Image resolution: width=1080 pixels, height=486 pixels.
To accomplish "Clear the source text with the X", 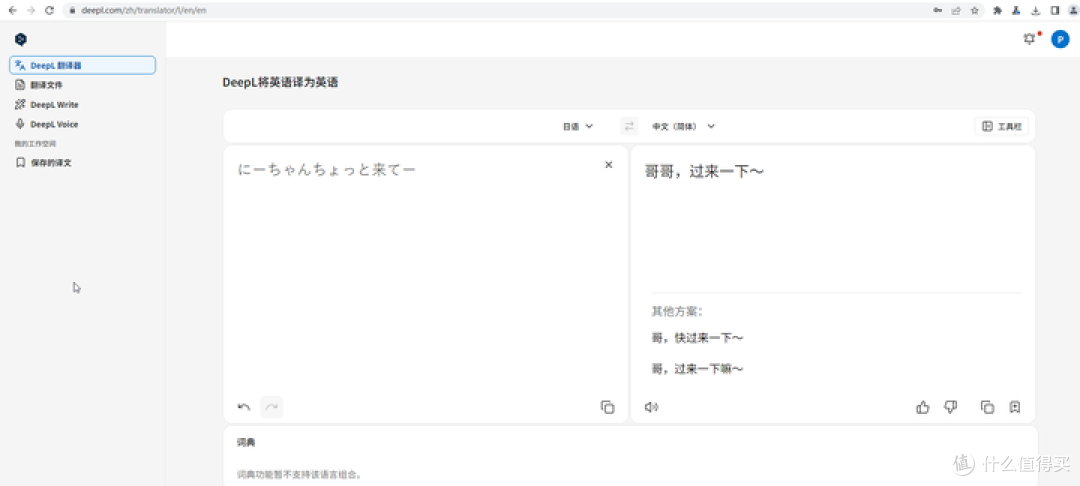I will point(608,165).
